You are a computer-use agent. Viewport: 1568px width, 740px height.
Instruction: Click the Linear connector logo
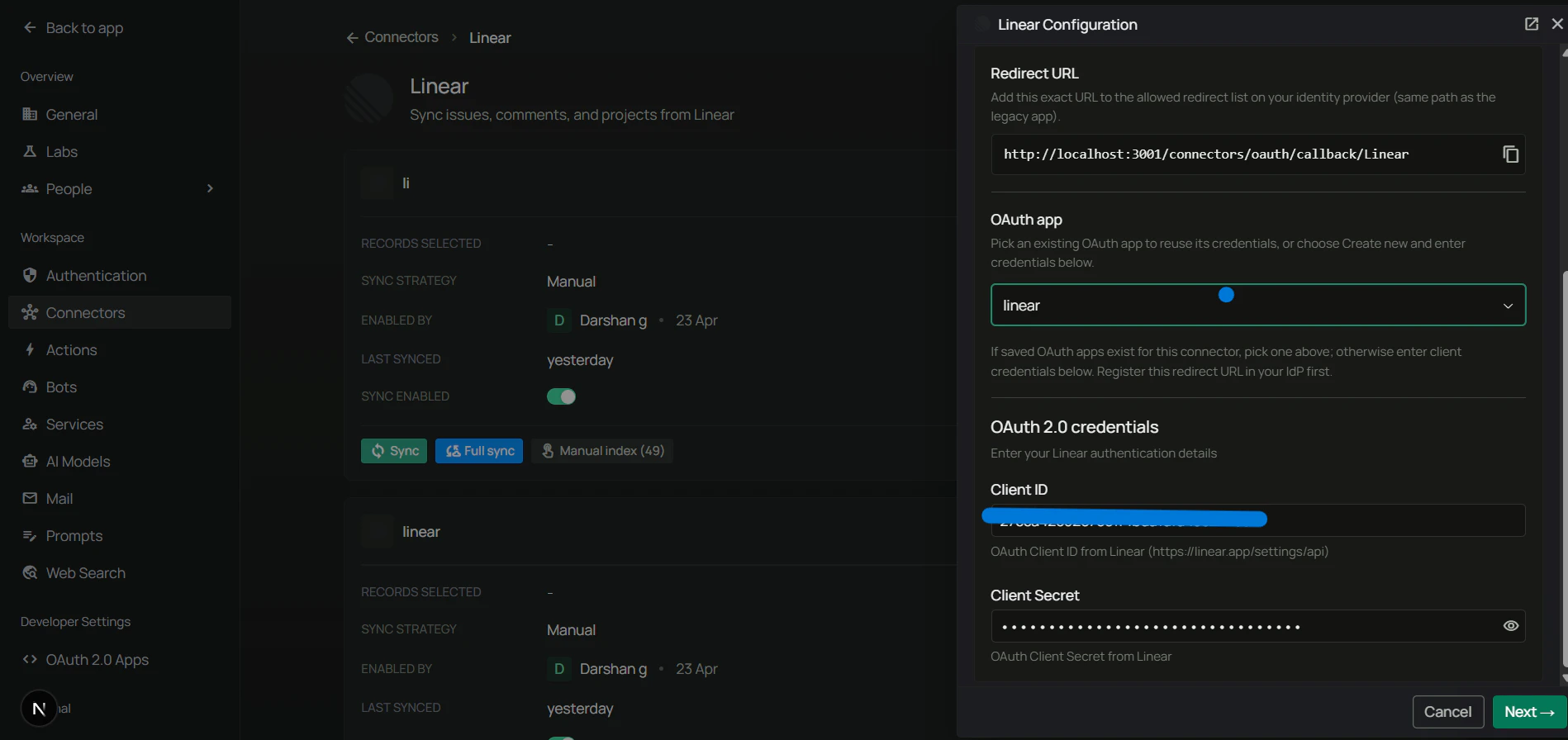click(368, 98)
